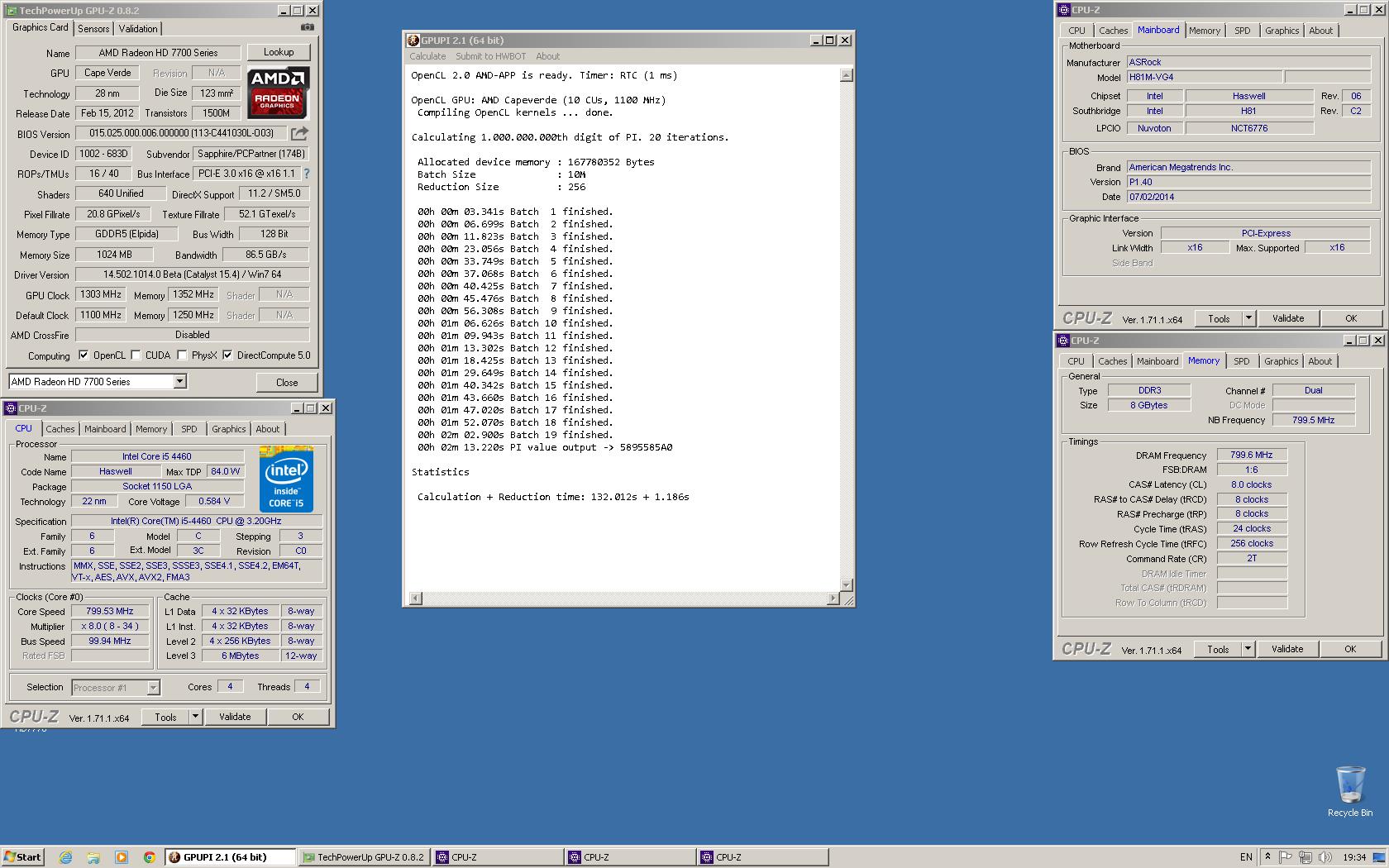1389x868 pixels.
Task: Switch to the Sensors tab in GPU-Z
Action: 93,28
